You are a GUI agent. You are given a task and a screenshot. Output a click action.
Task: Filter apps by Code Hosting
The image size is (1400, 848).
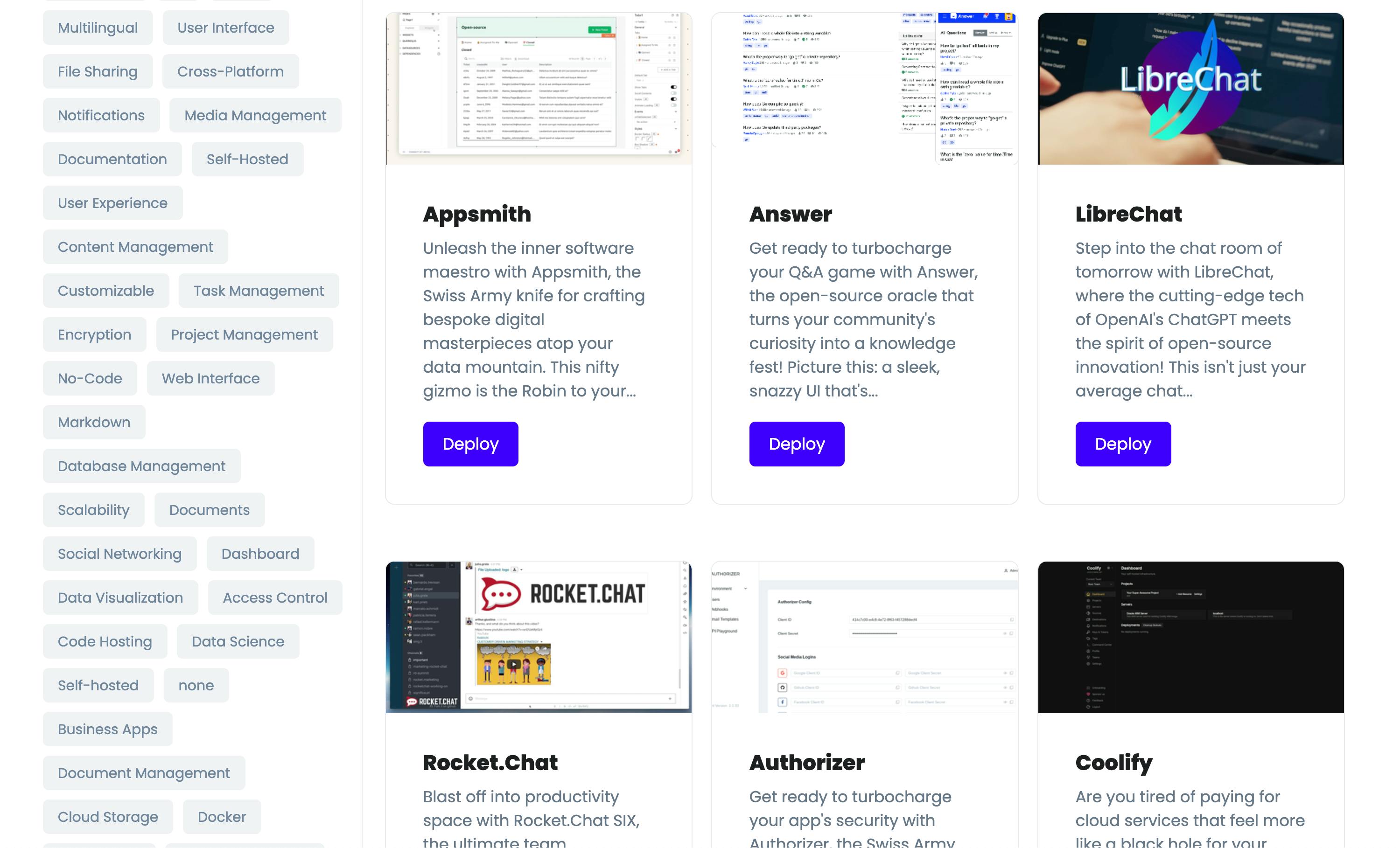[105, 641]
